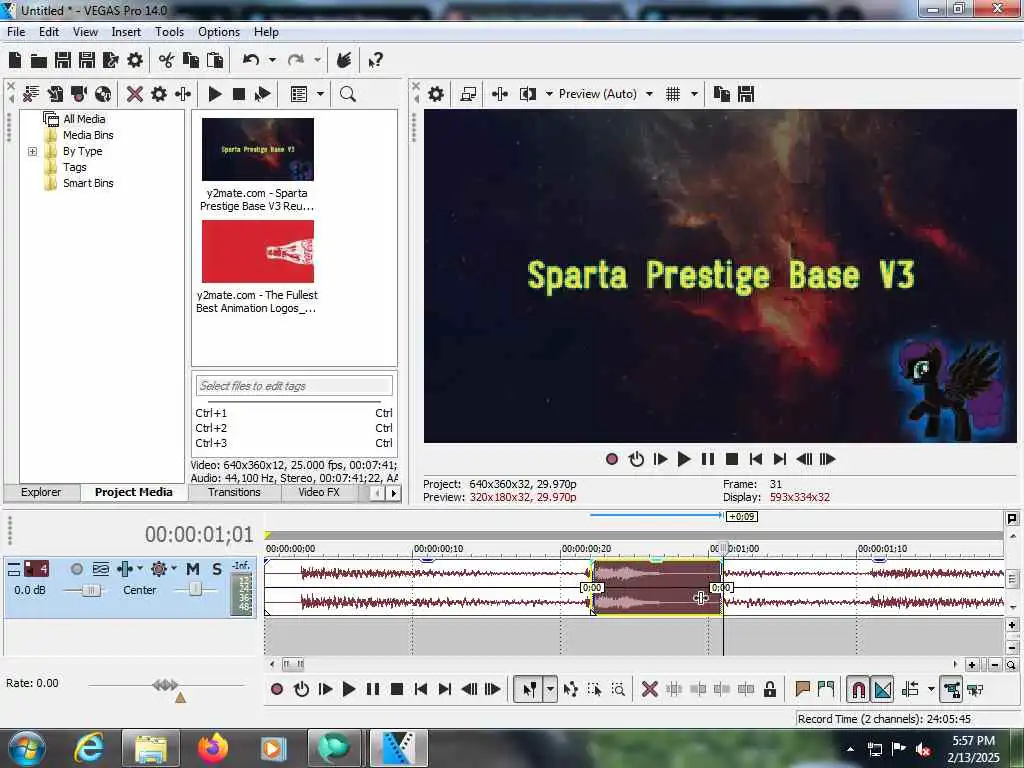This screenshot has height=768, width=1024.
Task: Toggle Automatic Crossfades button
Action: (x=883, y=690)
